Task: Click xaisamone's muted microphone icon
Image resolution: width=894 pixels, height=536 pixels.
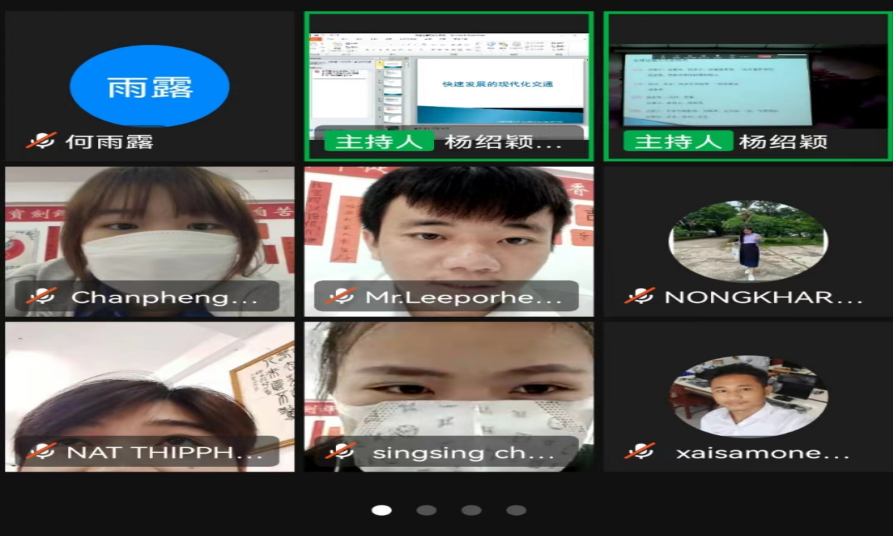Action: pos(639,452)
